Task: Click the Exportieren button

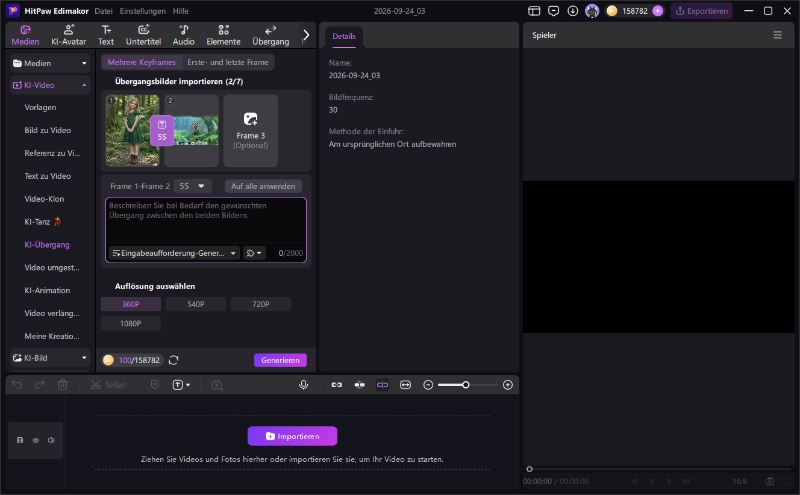Action: (x=702, y=11)
